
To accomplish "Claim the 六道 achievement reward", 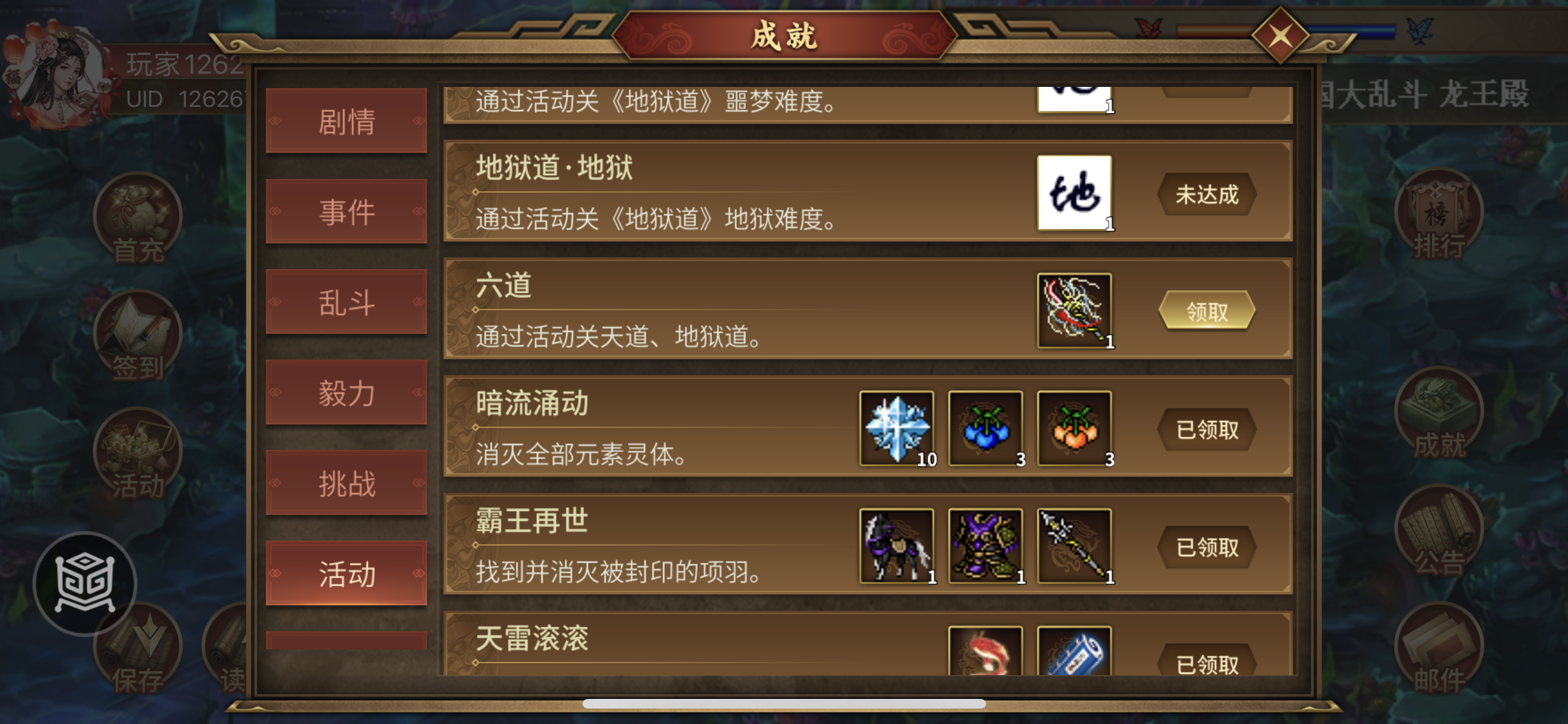I will [1206, 311].
